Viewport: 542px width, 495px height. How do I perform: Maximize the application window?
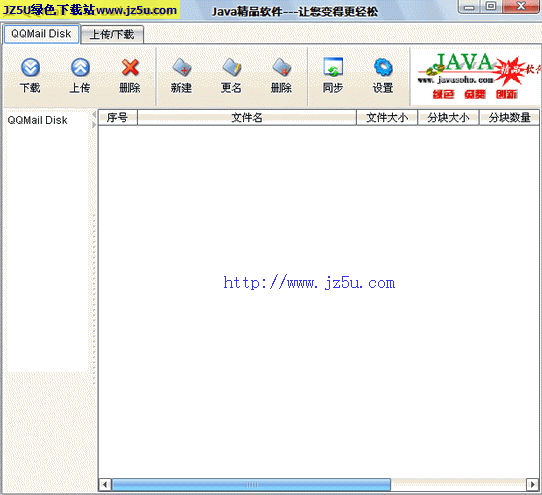pos(491,6)
